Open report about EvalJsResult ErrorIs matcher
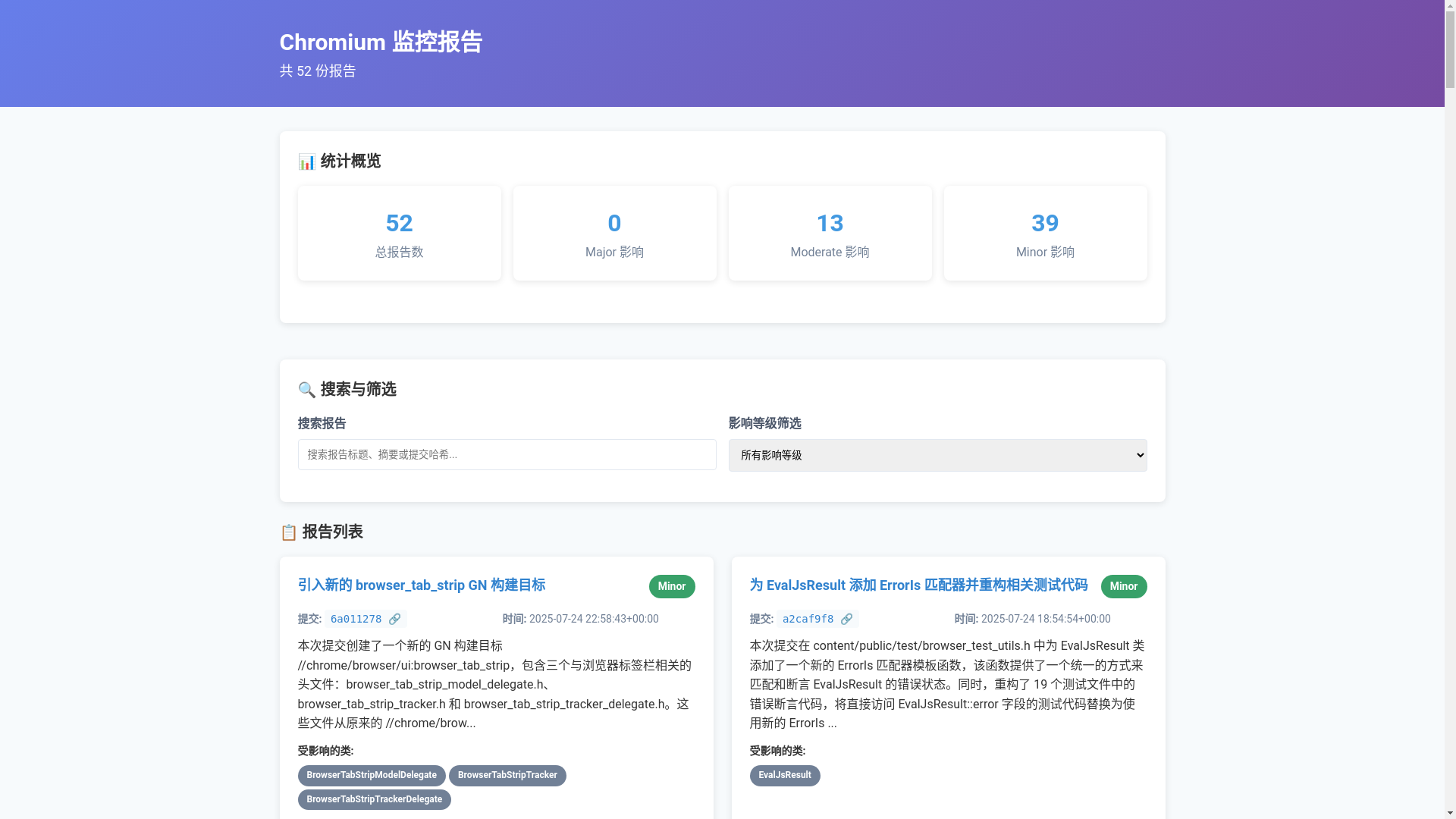Screen dimensions: 1456x819 918,585
